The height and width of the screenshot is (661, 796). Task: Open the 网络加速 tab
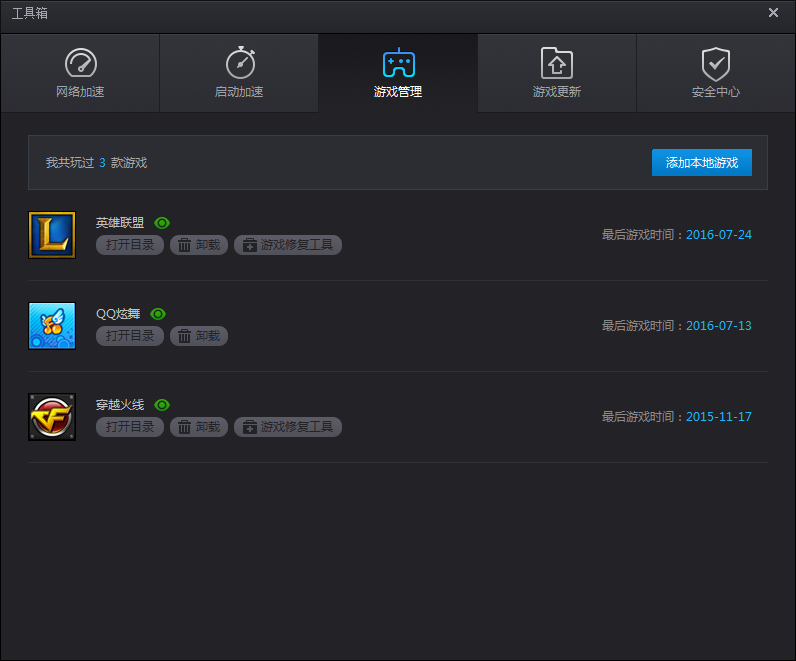pos(80,73)
